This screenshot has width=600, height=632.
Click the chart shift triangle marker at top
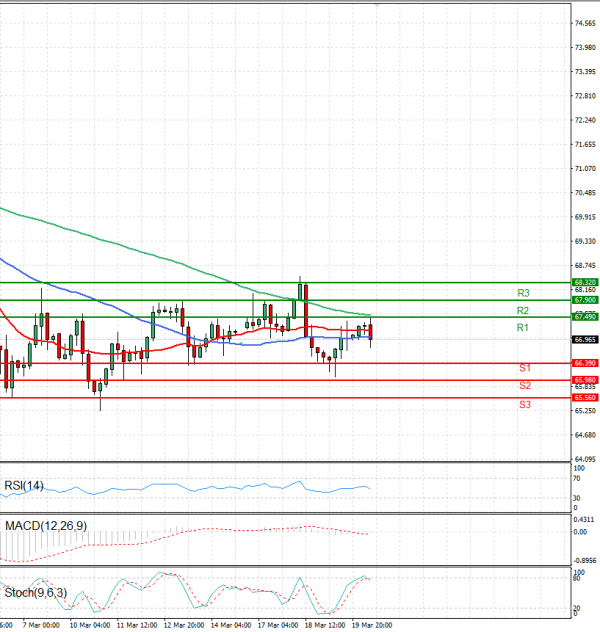click(377, 5)
